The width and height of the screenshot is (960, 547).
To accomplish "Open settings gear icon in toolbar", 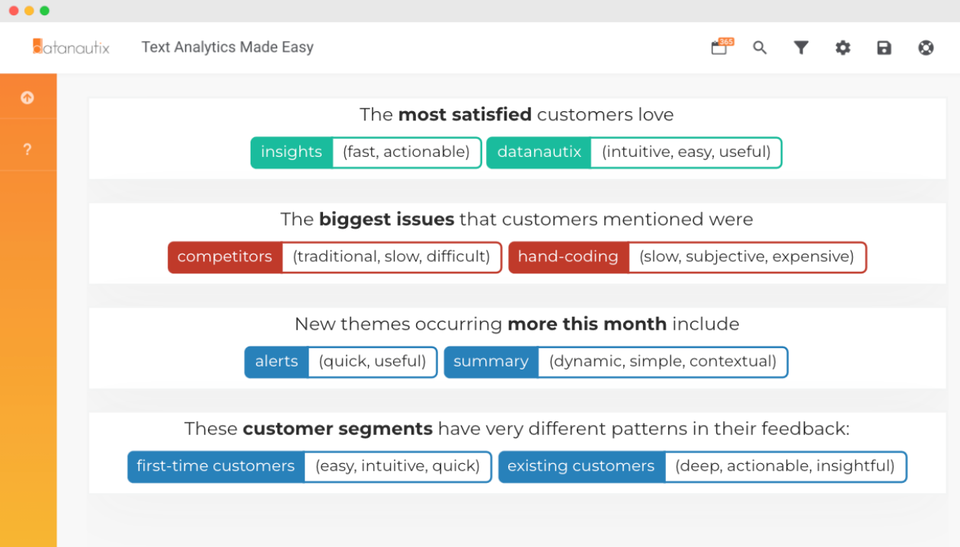I will tap(843, 47).
